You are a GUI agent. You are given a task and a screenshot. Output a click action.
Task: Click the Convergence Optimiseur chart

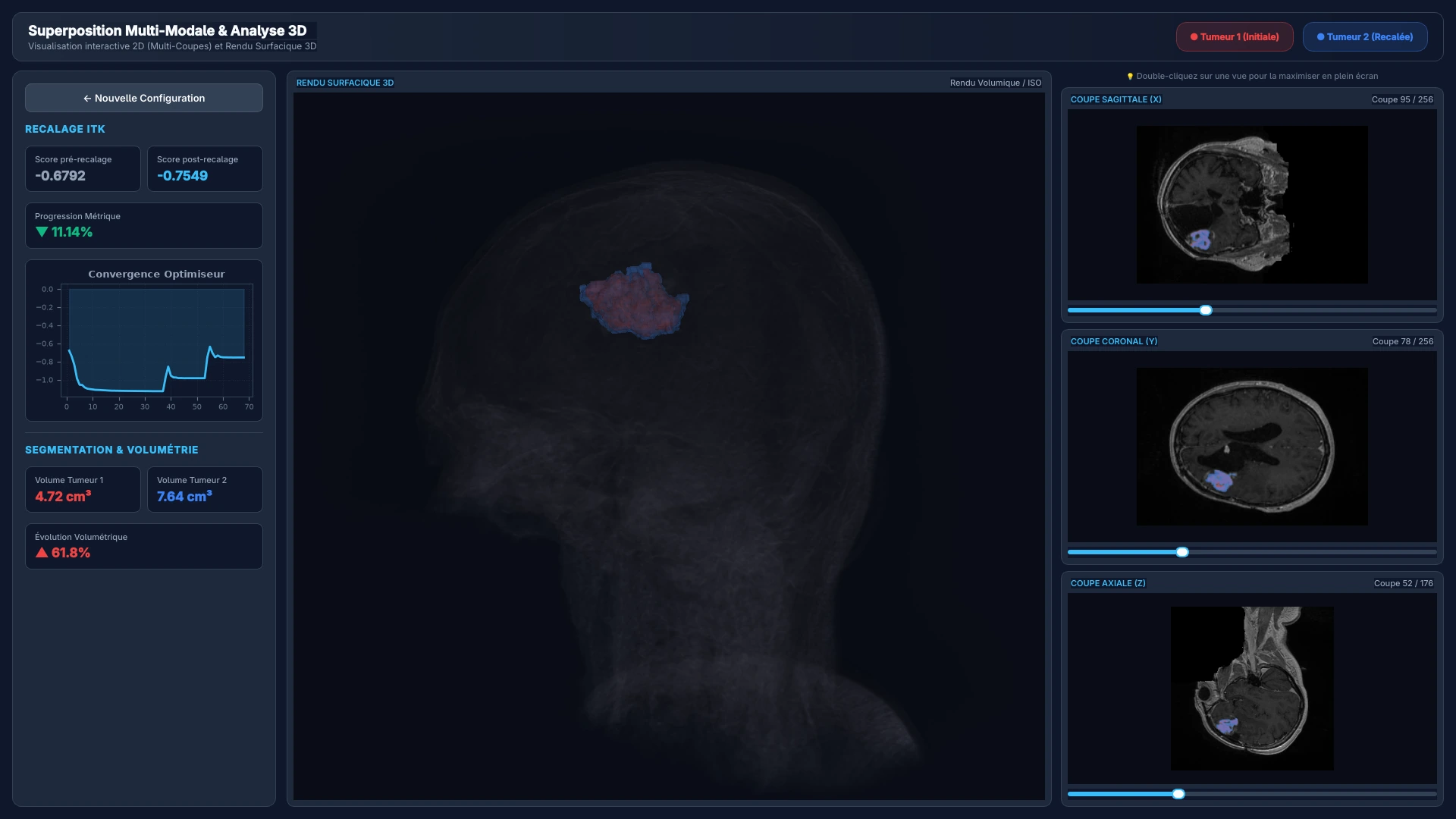pyautogui.click(x=144, y=340)
